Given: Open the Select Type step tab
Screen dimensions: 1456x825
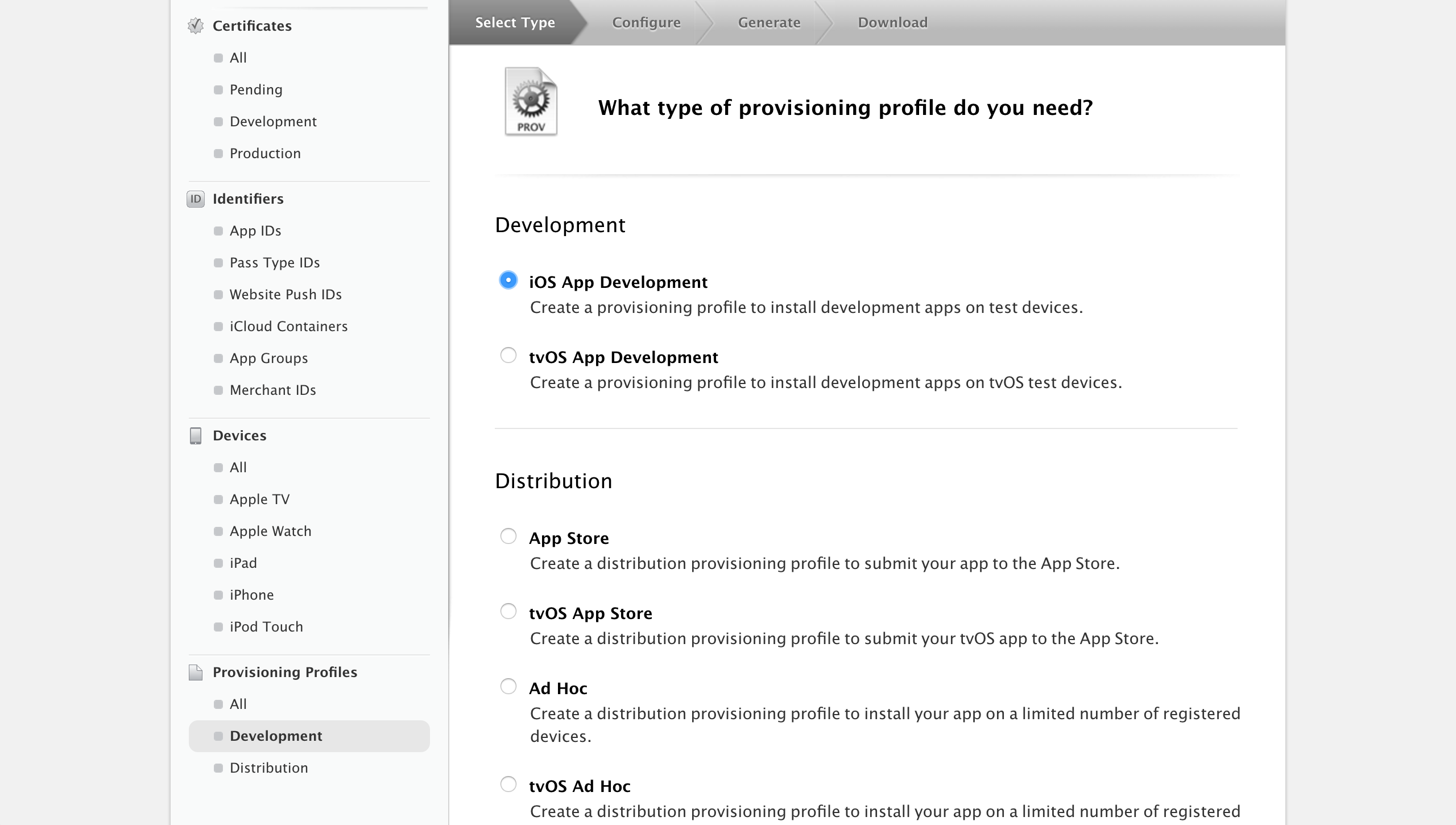Looking at the screenshot, I should coord(515,22).
